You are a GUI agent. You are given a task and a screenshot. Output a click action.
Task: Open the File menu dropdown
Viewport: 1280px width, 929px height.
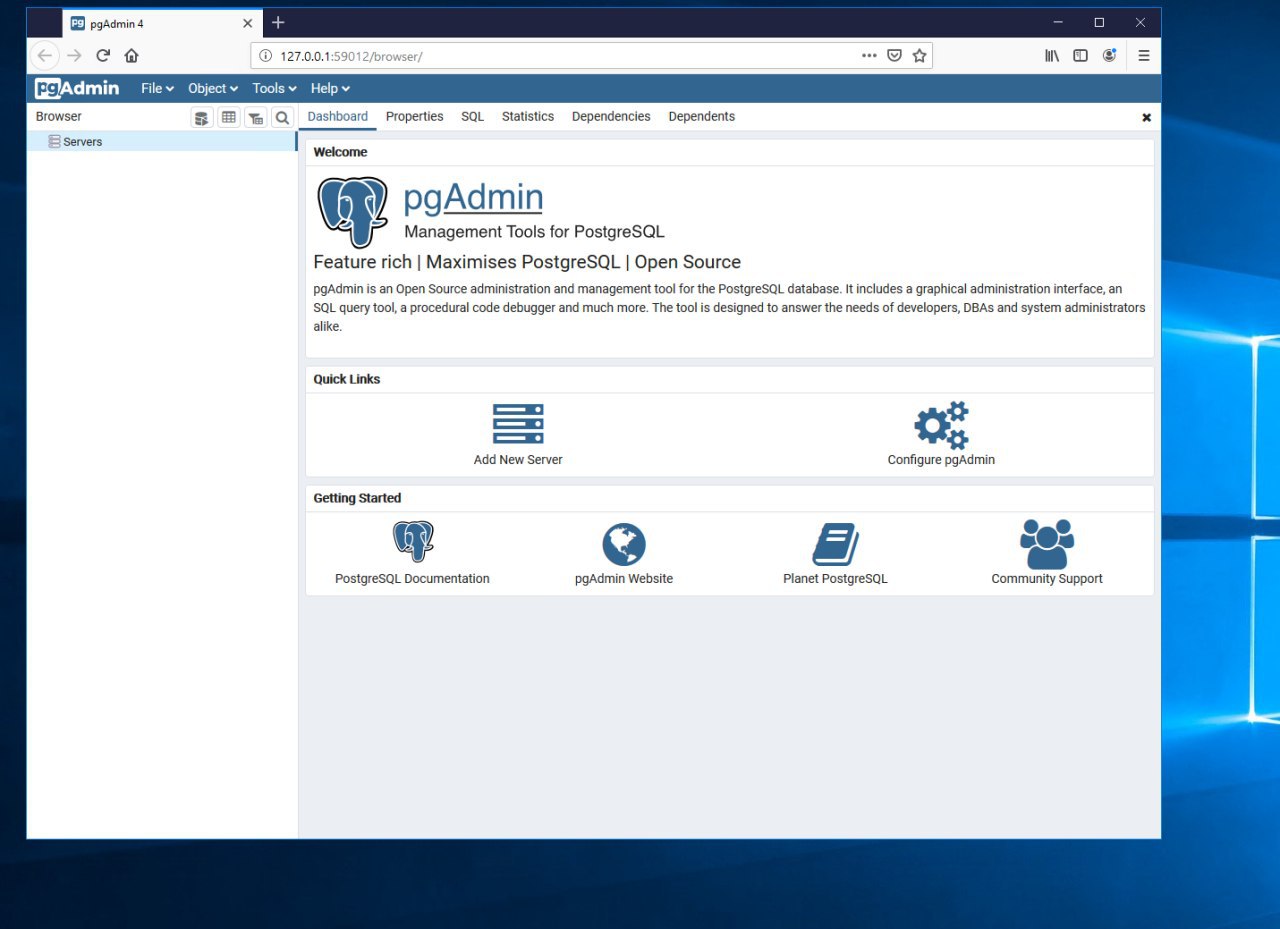click(158, 88)
